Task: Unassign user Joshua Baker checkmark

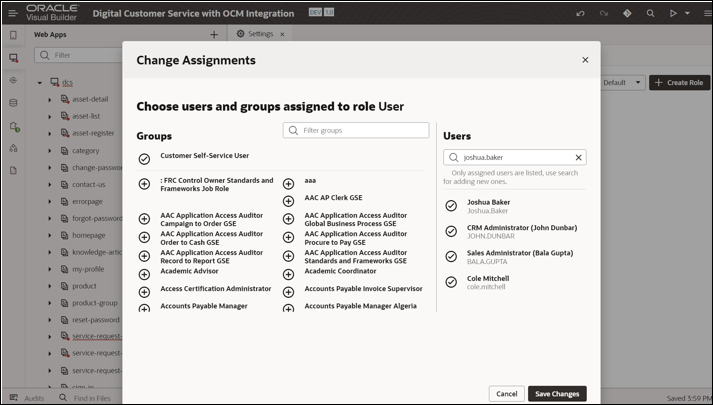Action: pos(451,206)
